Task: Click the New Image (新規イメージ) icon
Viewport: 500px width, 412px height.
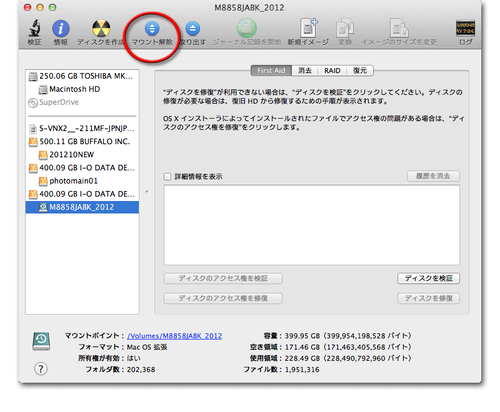Action: tap(308, 28)
